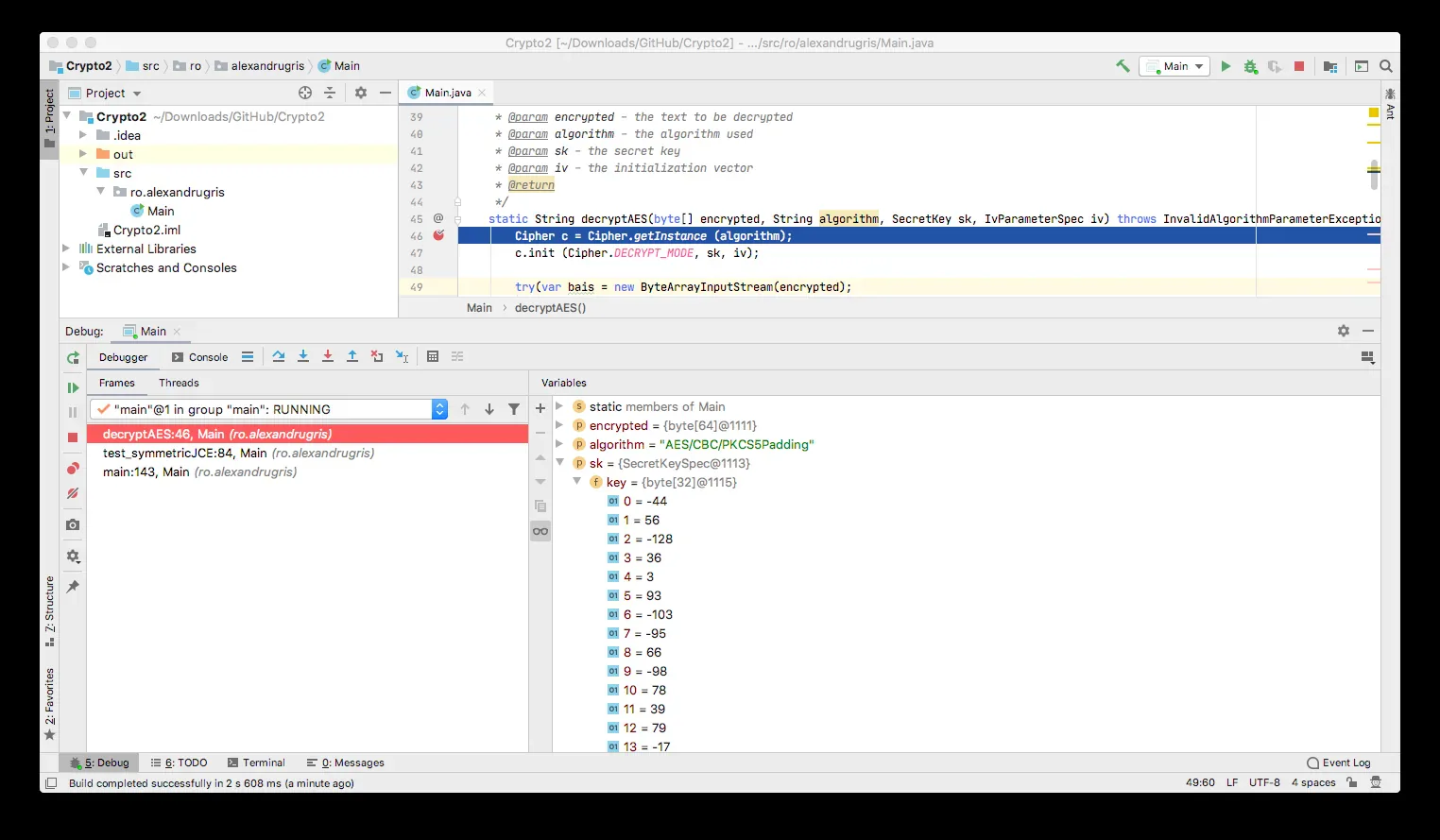The image size is (1440, 840).
Task: Click the scroll-from-source target icon in Project panel
Action: coord(305,93)
